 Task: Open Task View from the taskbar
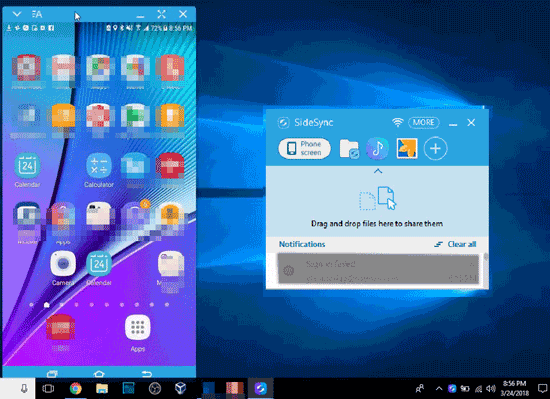tap(48, 388)
